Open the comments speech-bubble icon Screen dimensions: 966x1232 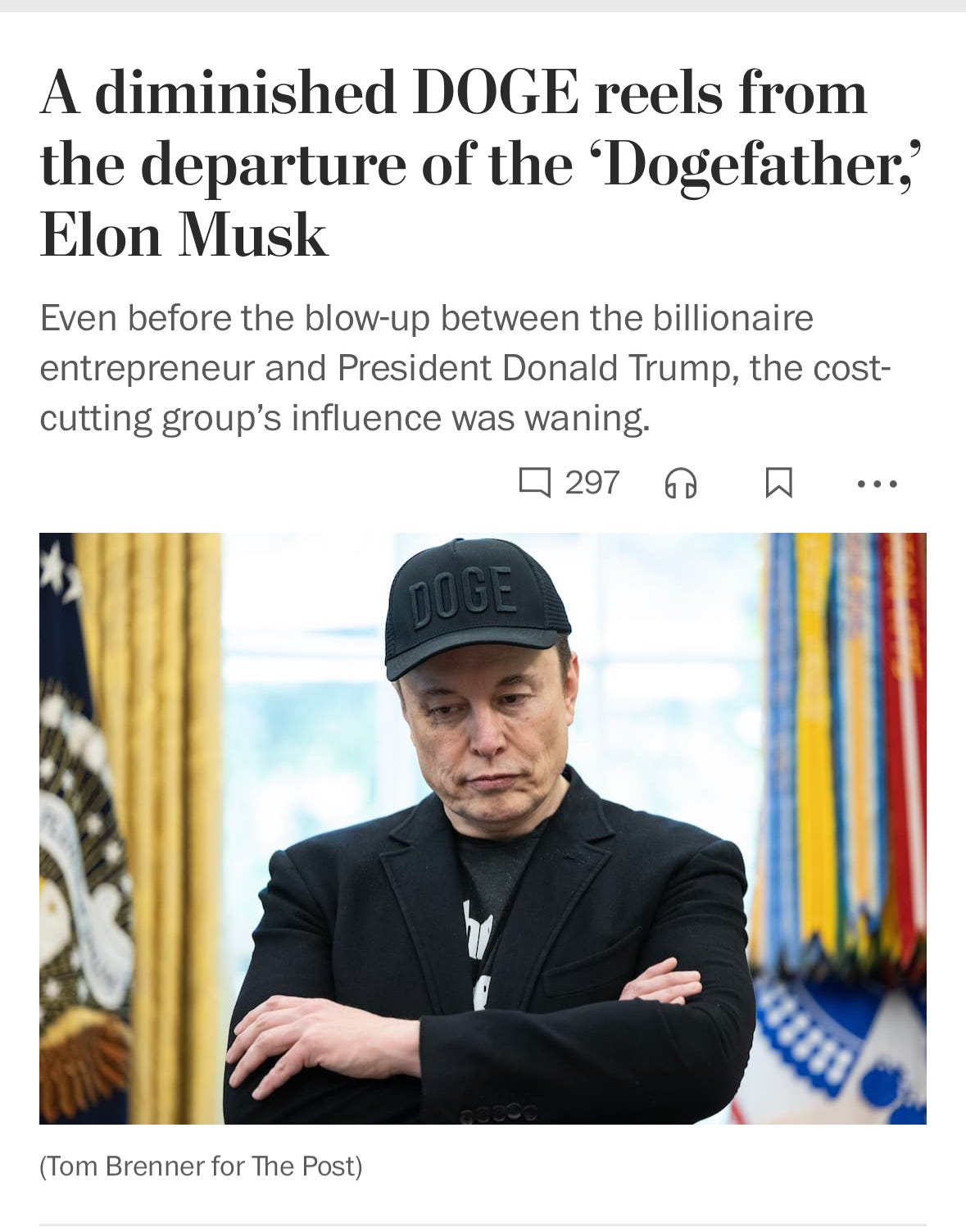(x=535, y=483)
